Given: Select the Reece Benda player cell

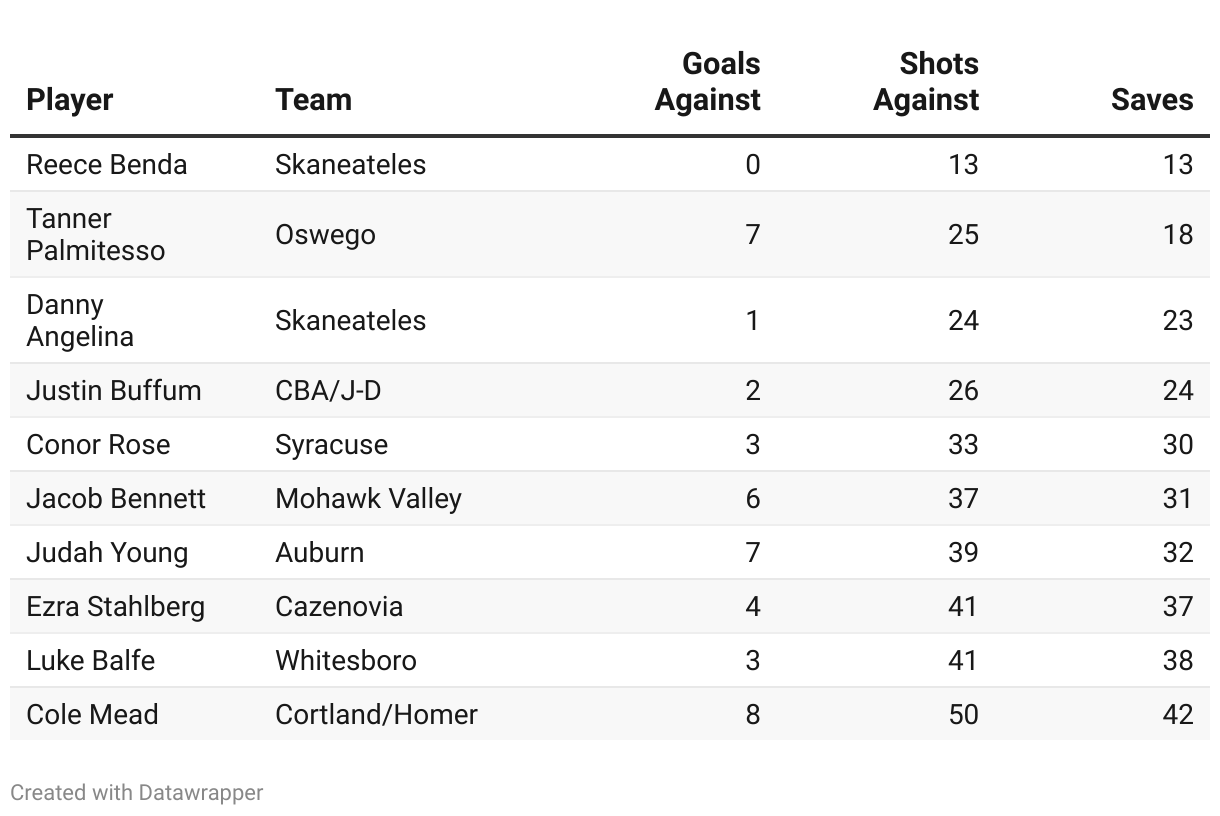Looking at the screenshot, I should click(x=107, y=164).
